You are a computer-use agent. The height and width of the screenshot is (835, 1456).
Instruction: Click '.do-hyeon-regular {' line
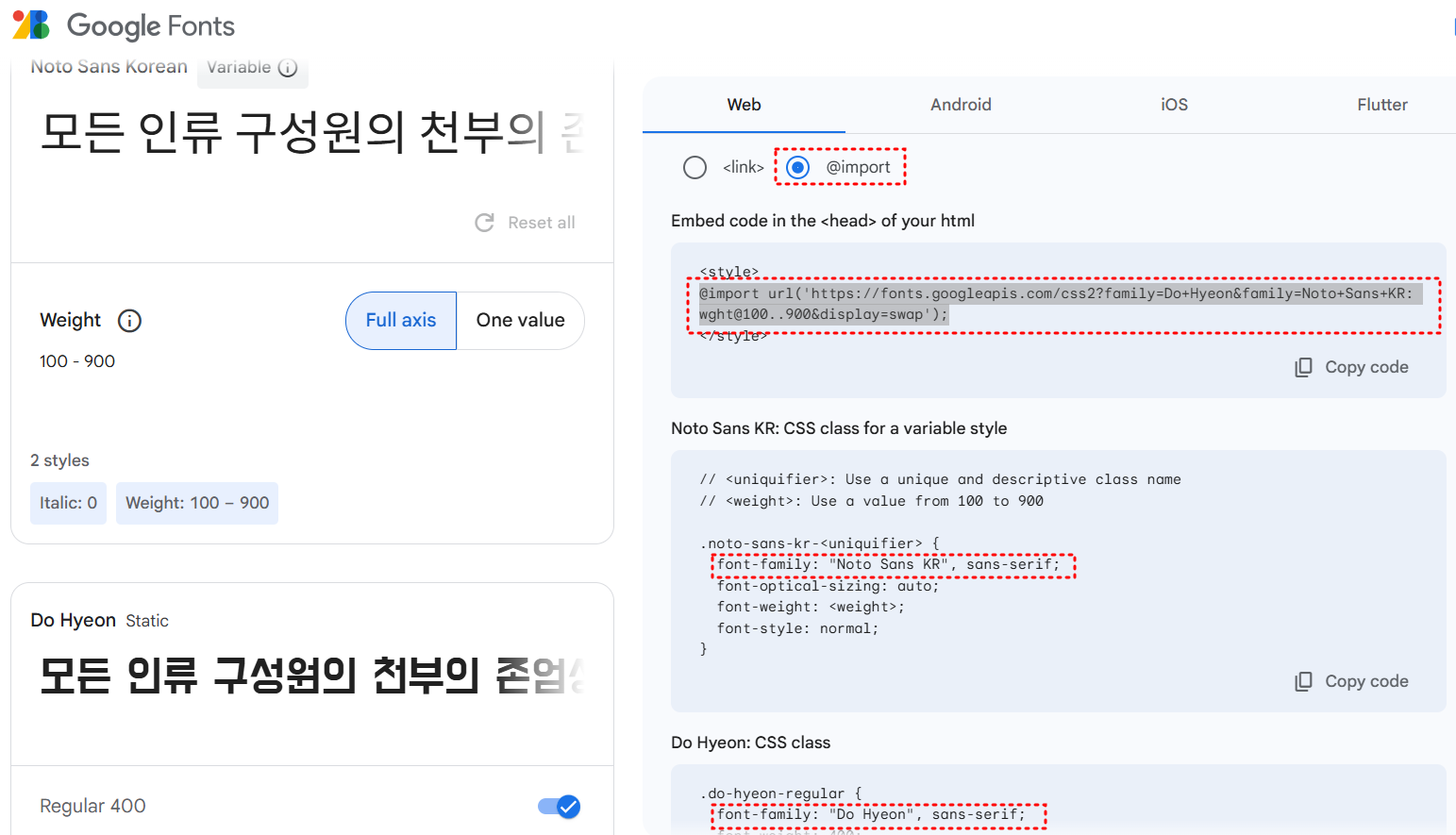point(780,793)
